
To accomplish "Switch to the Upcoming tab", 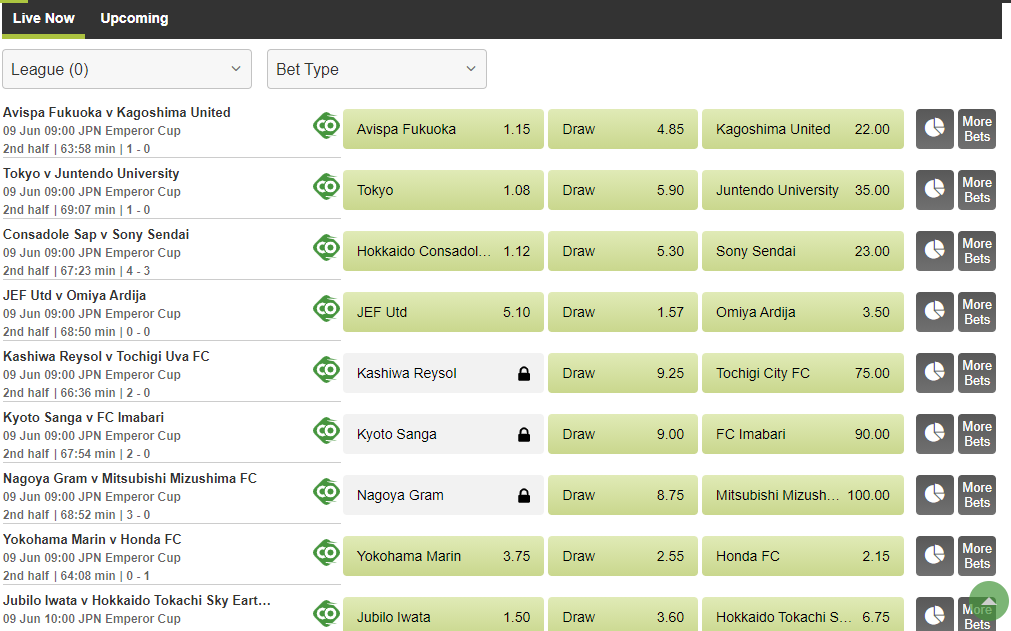I will (134, 19).
